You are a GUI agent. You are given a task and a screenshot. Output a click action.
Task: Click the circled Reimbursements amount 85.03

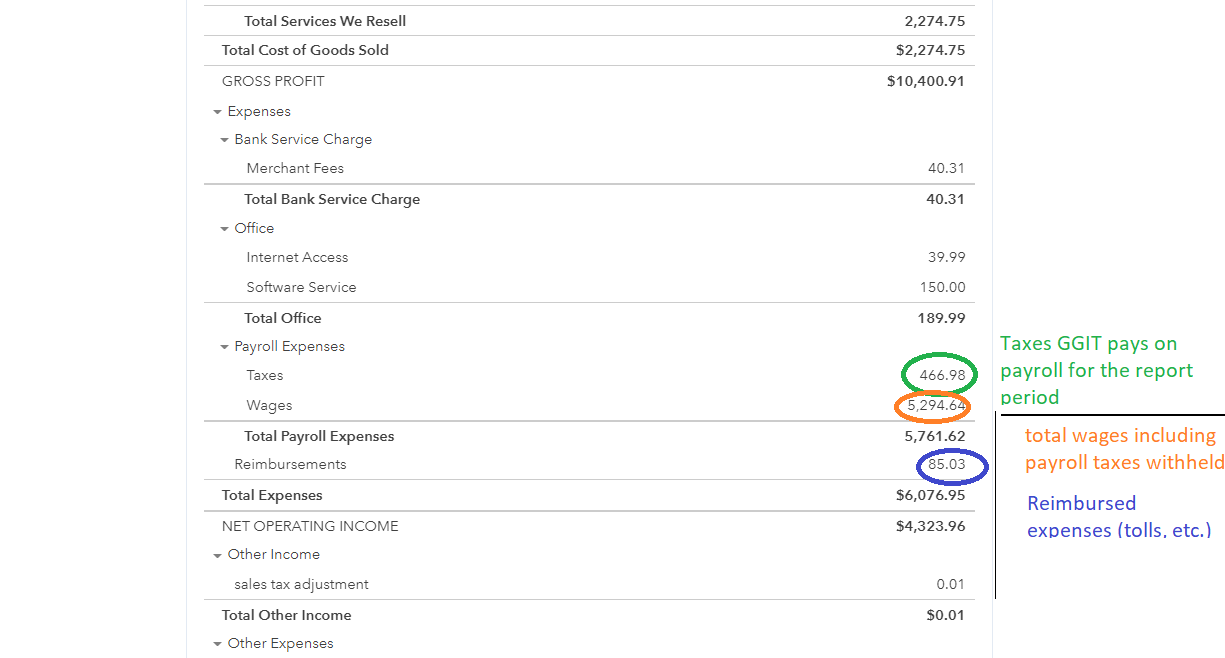[x=945, y=465]
